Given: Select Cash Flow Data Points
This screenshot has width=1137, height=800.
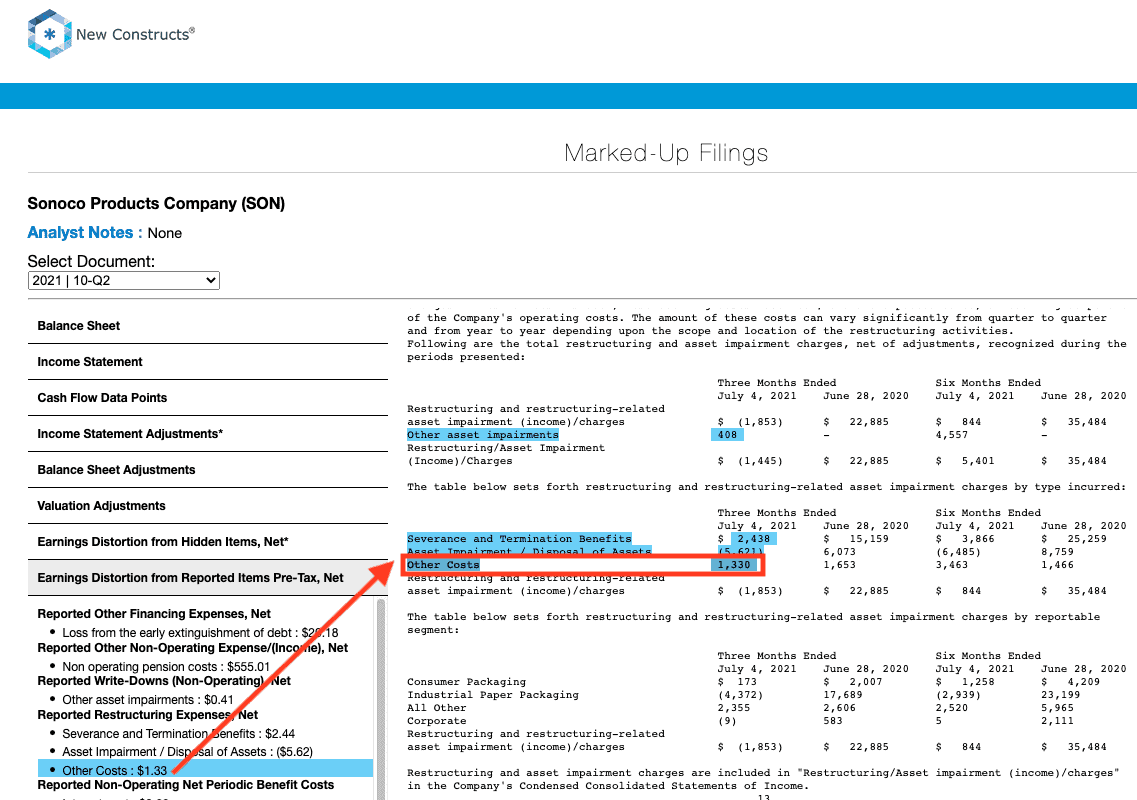Looking at the screenshot, I should 207,397.
